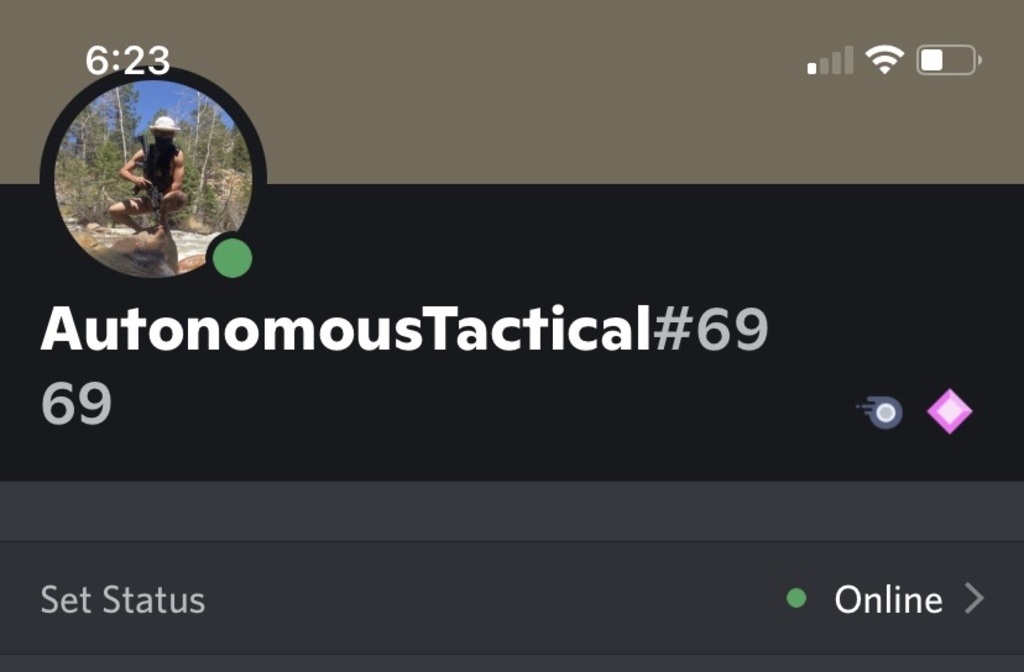Tap the partially visible row below Set Status
This screenshot has width=1024, height=672.
pyautogui.click(x=512, y=664)
